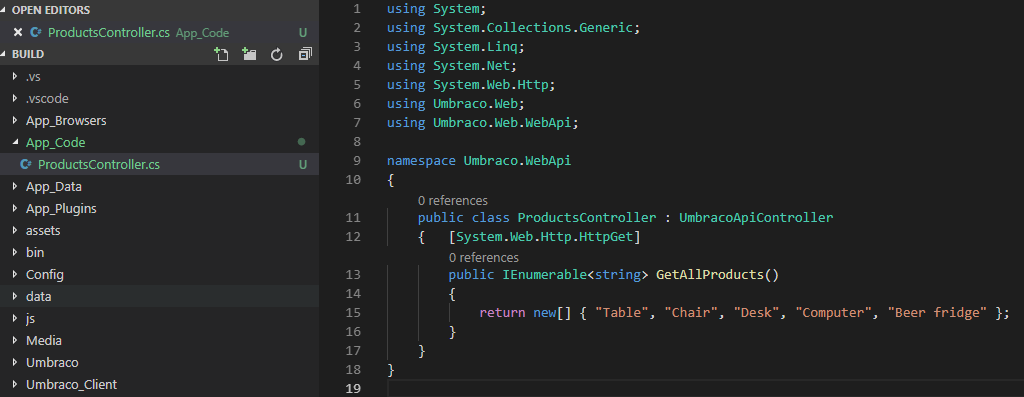Expand the App_Plugins folder
This screenshot has height=397, width=1024.
[16, 208]
